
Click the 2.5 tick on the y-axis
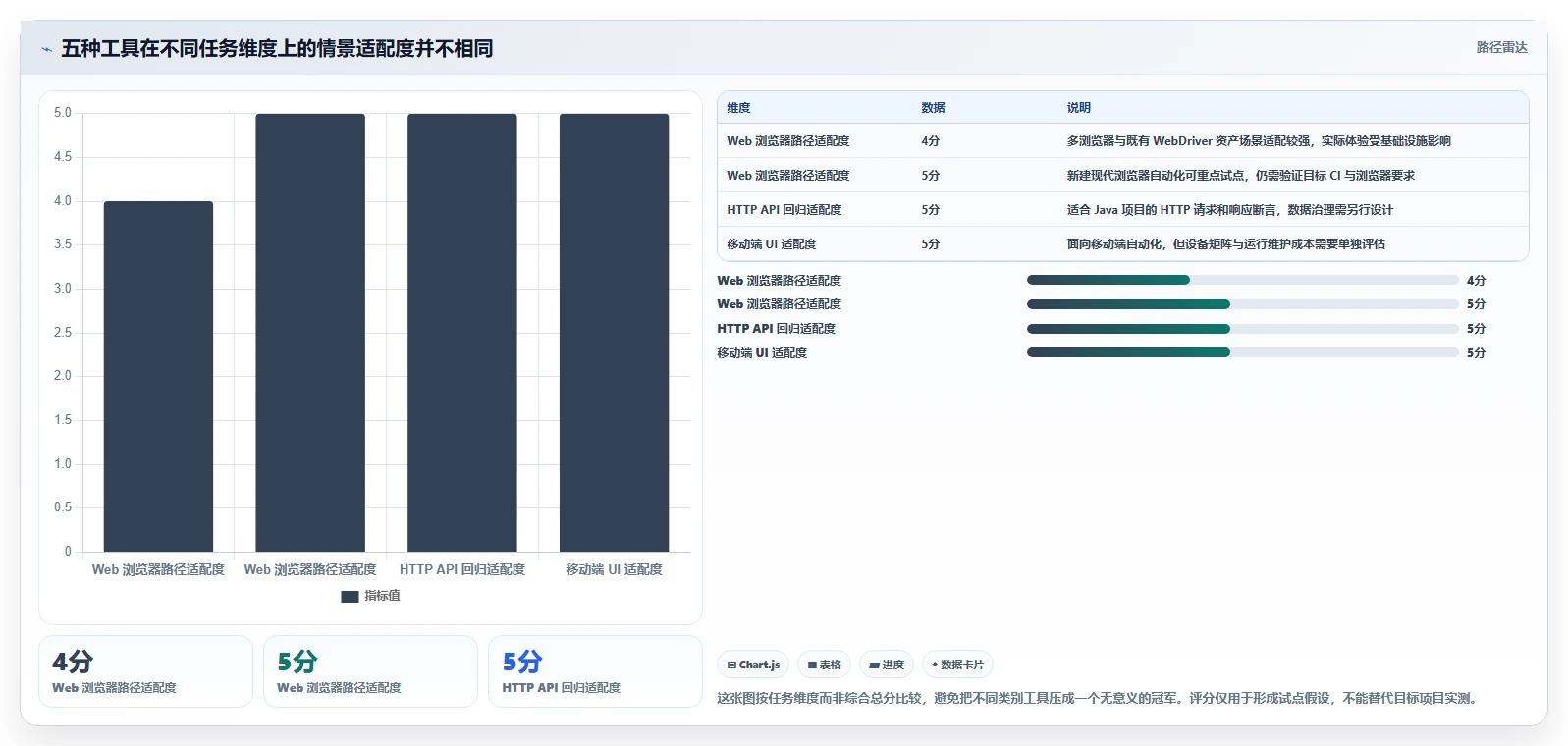click(x=63, y=332)
